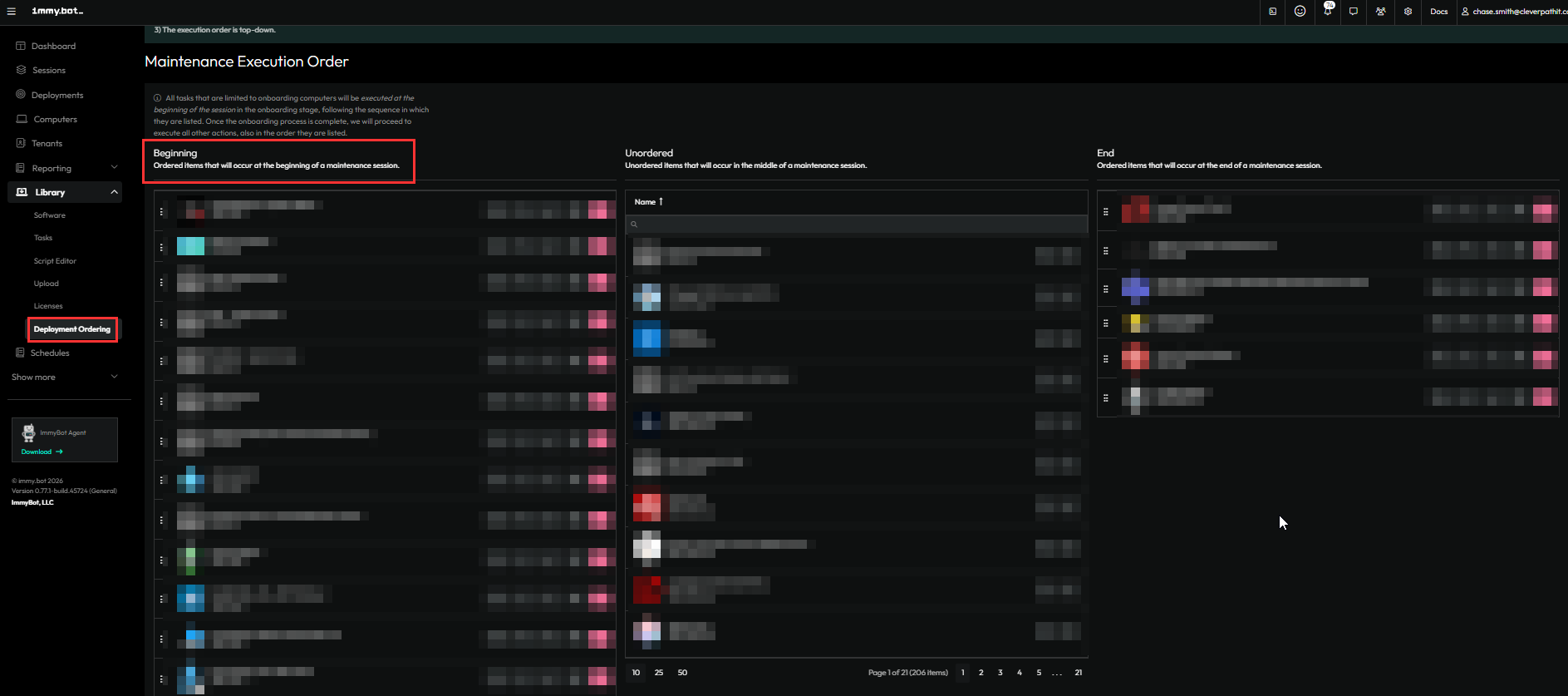Open settings gear icon in top bar
The image size is (1568, 696).
(1408, 12)
